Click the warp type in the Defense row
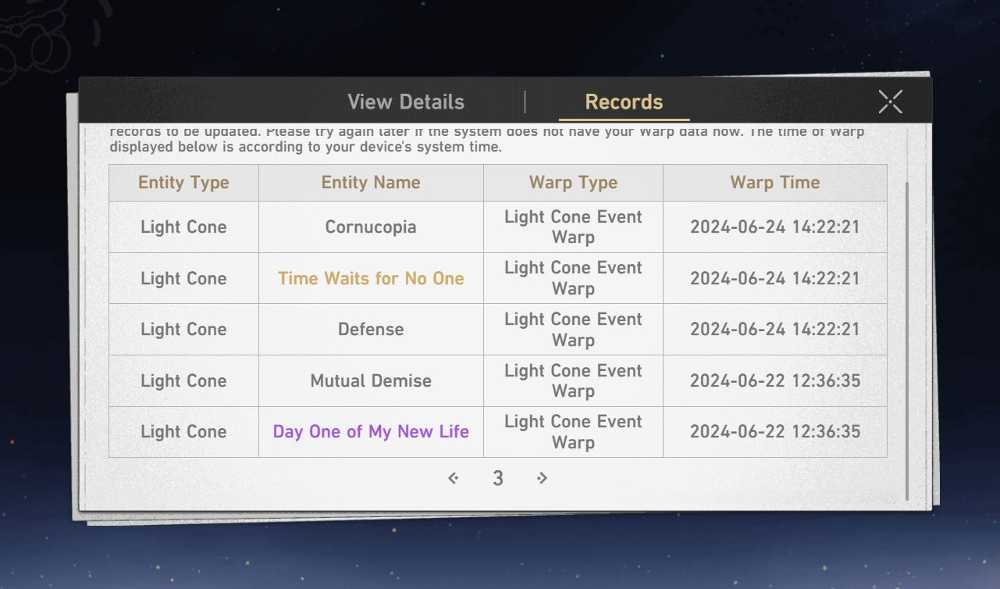This screenshot has width=1000, height=589. pyautogui.click(x=573, y=330)
